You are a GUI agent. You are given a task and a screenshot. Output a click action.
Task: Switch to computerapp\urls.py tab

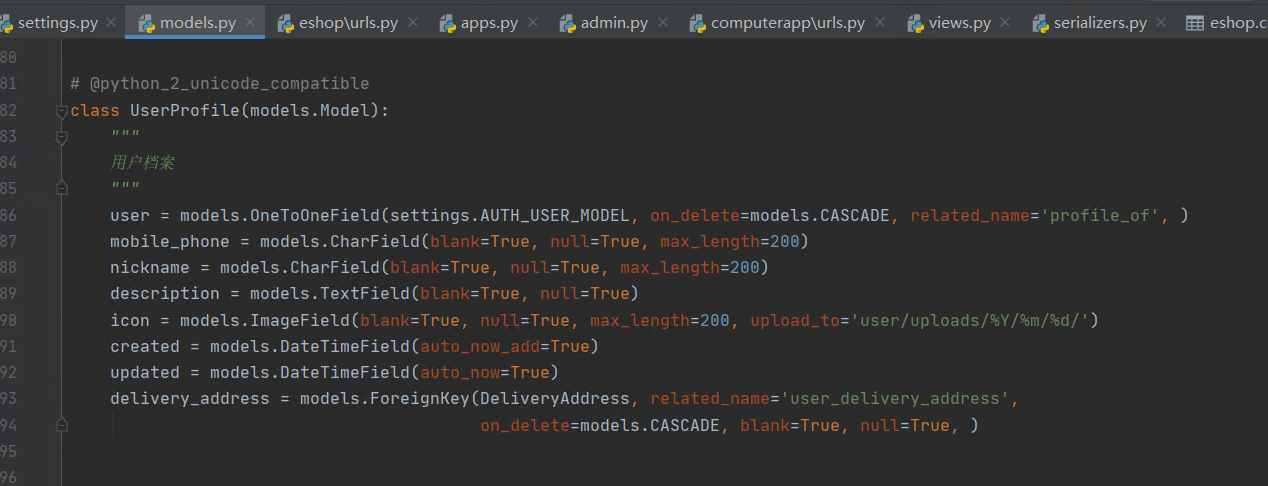coord(787,22)
